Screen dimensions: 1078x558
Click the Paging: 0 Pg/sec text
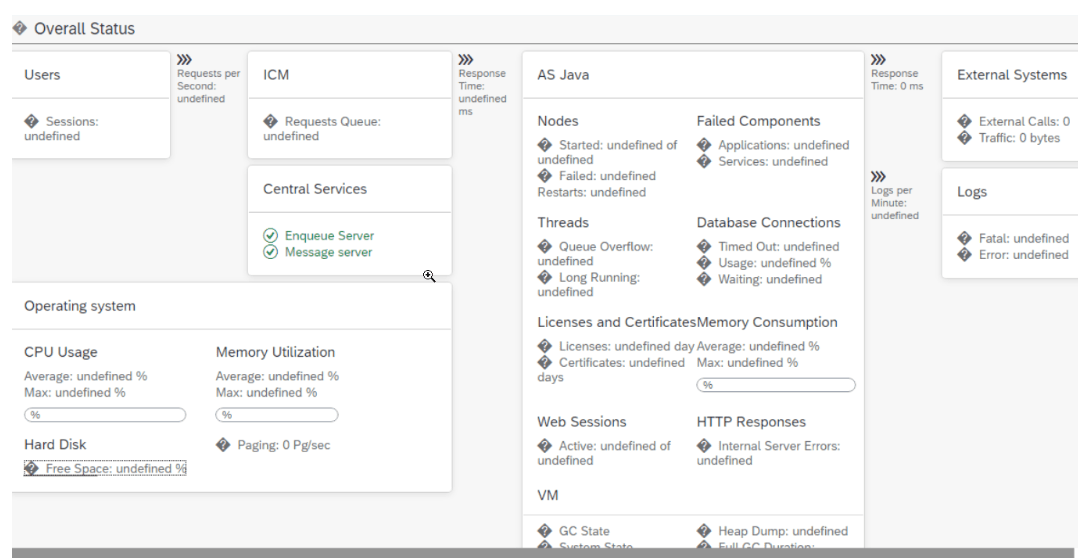tap(284, 445)
